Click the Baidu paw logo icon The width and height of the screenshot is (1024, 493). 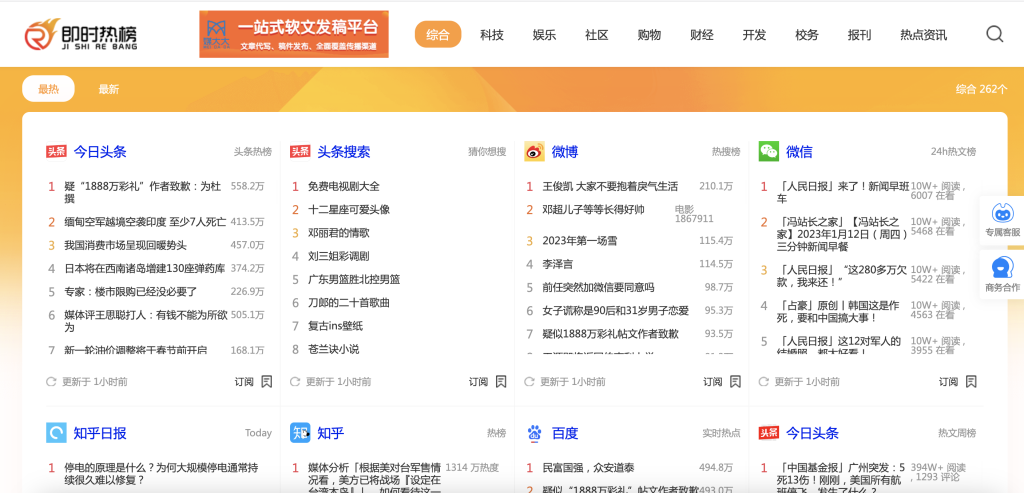(x=534, y=432)
